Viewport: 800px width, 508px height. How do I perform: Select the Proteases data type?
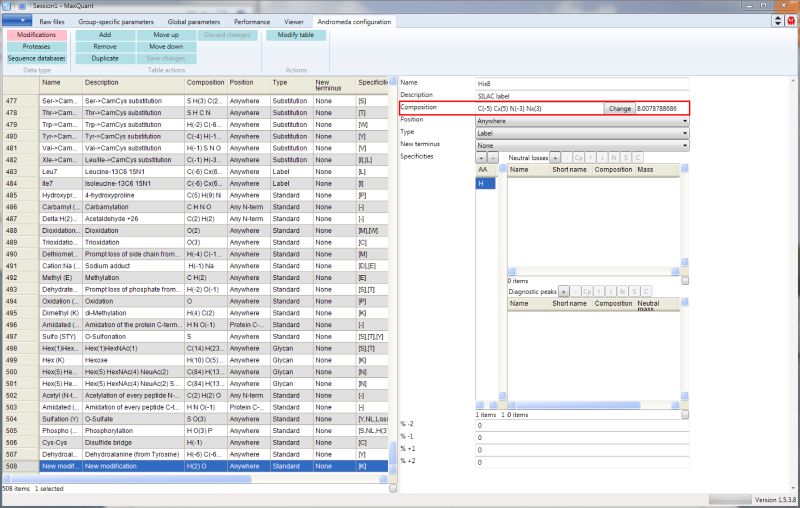36,46
